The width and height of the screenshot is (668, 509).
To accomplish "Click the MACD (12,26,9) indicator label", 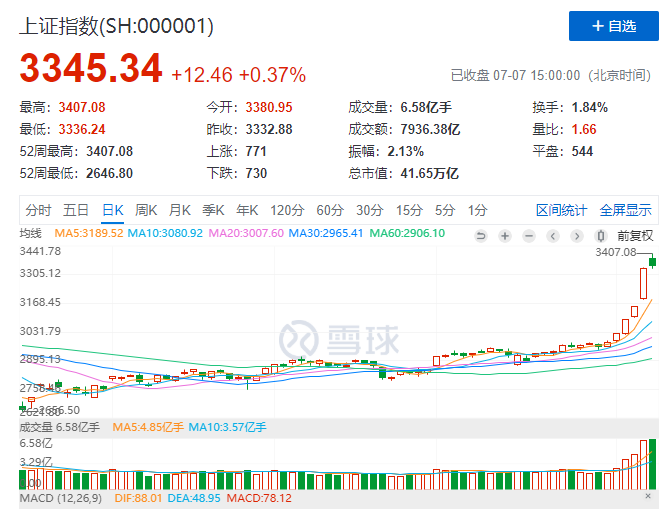I will [61, 498].
